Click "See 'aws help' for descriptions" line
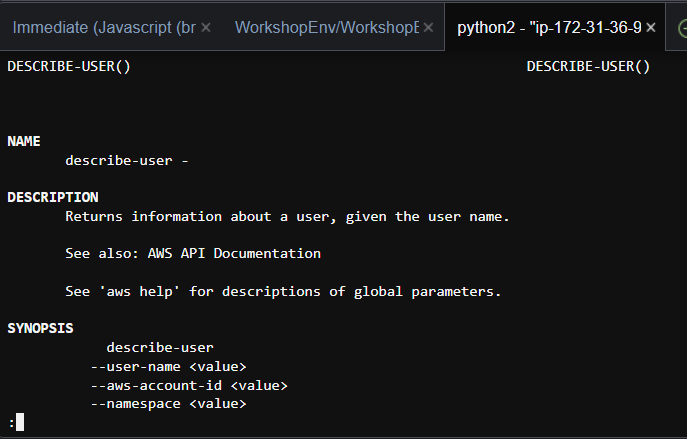 pyautogui.click(x=283, y=291)
